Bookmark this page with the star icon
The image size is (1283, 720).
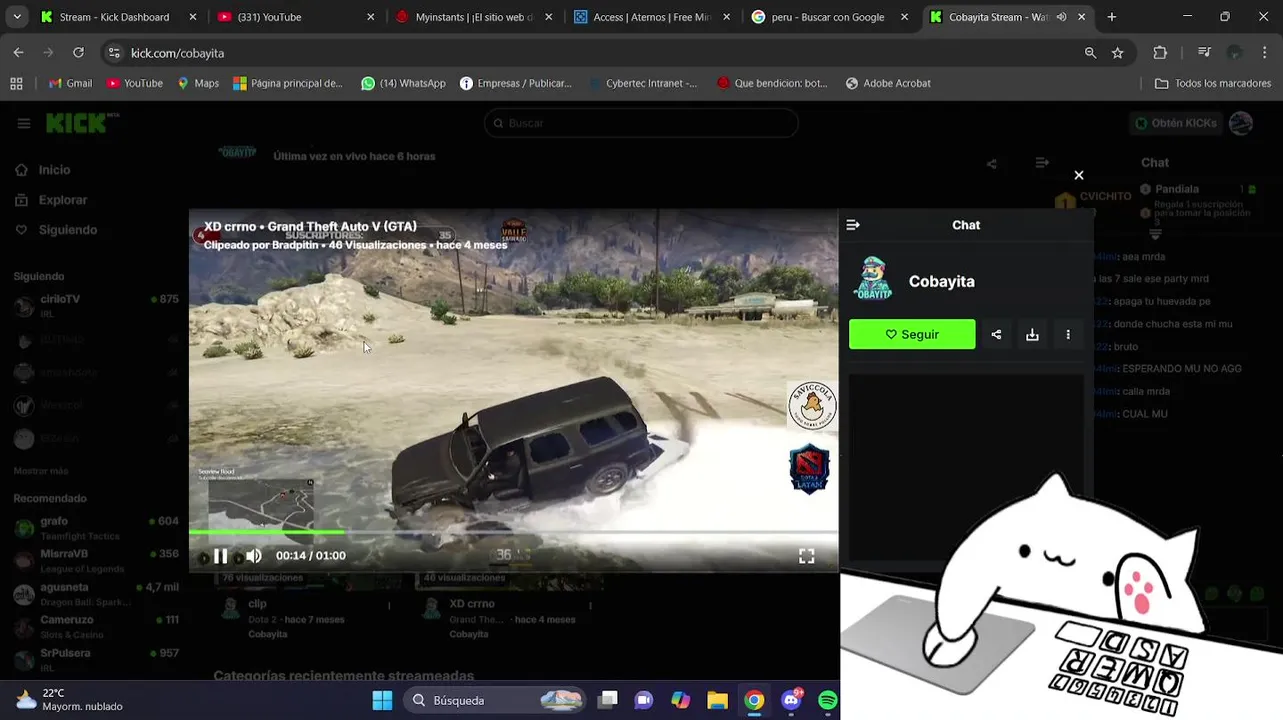(1118, 53)
